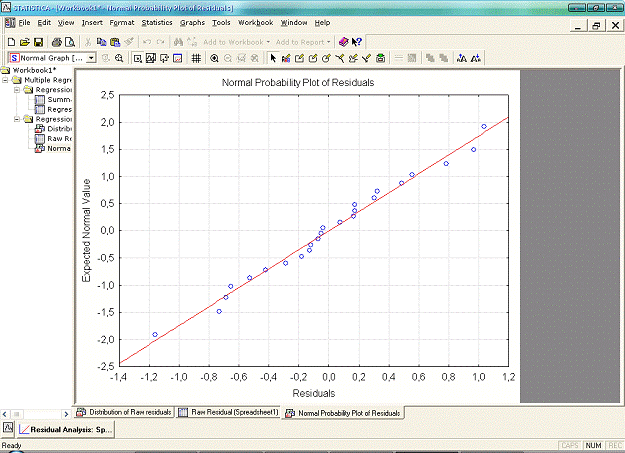Toggle the grid lines toolbar button
625x453 pixels.
[196, 59]
